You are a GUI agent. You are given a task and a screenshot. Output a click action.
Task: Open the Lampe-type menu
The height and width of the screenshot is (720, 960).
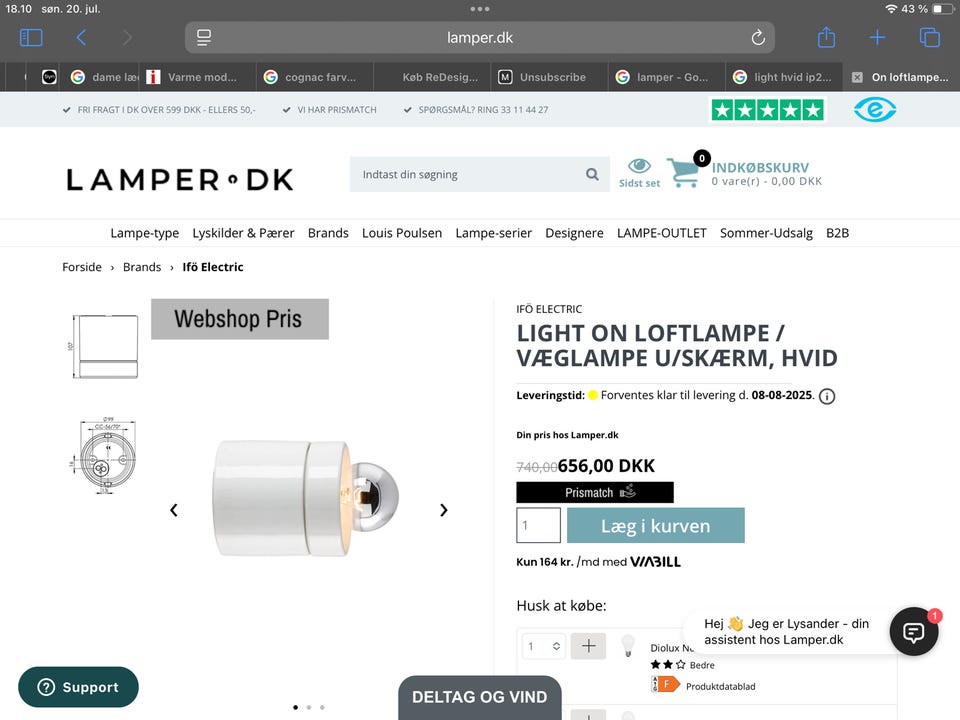pos(144,233)
